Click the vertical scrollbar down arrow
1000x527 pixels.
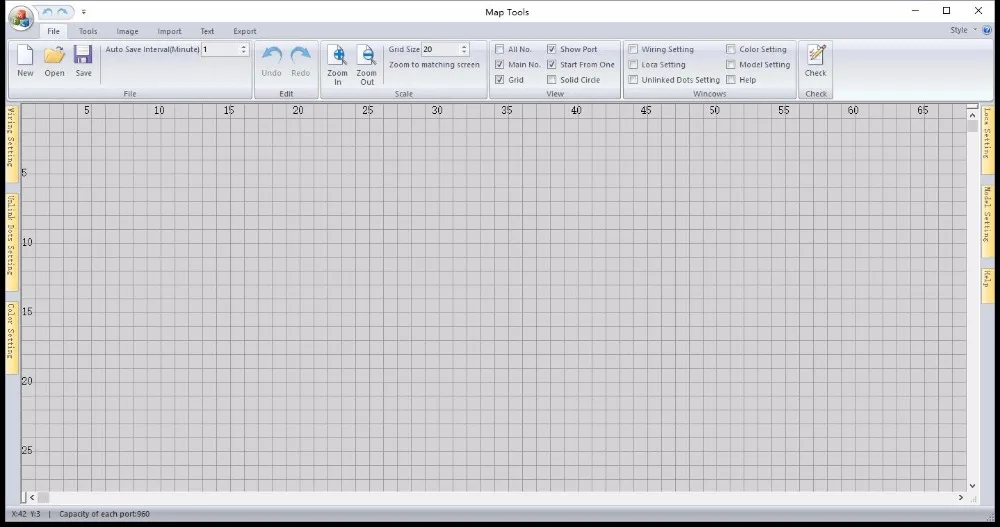[972, 486]
